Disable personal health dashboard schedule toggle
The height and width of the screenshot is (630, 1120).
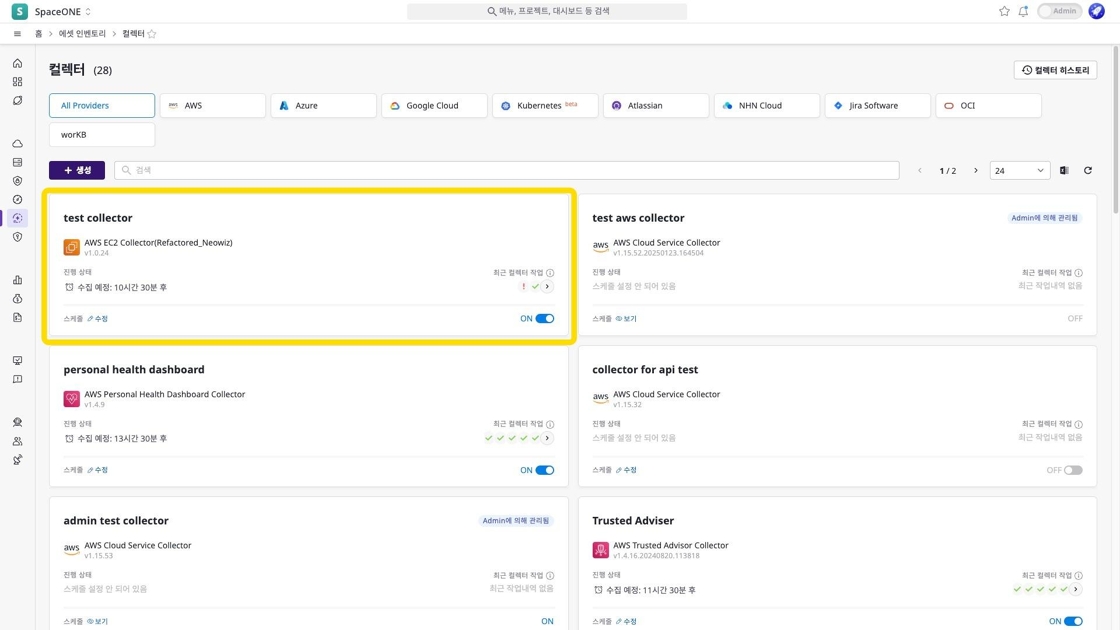pyautogui.click(x=544, y=470)
